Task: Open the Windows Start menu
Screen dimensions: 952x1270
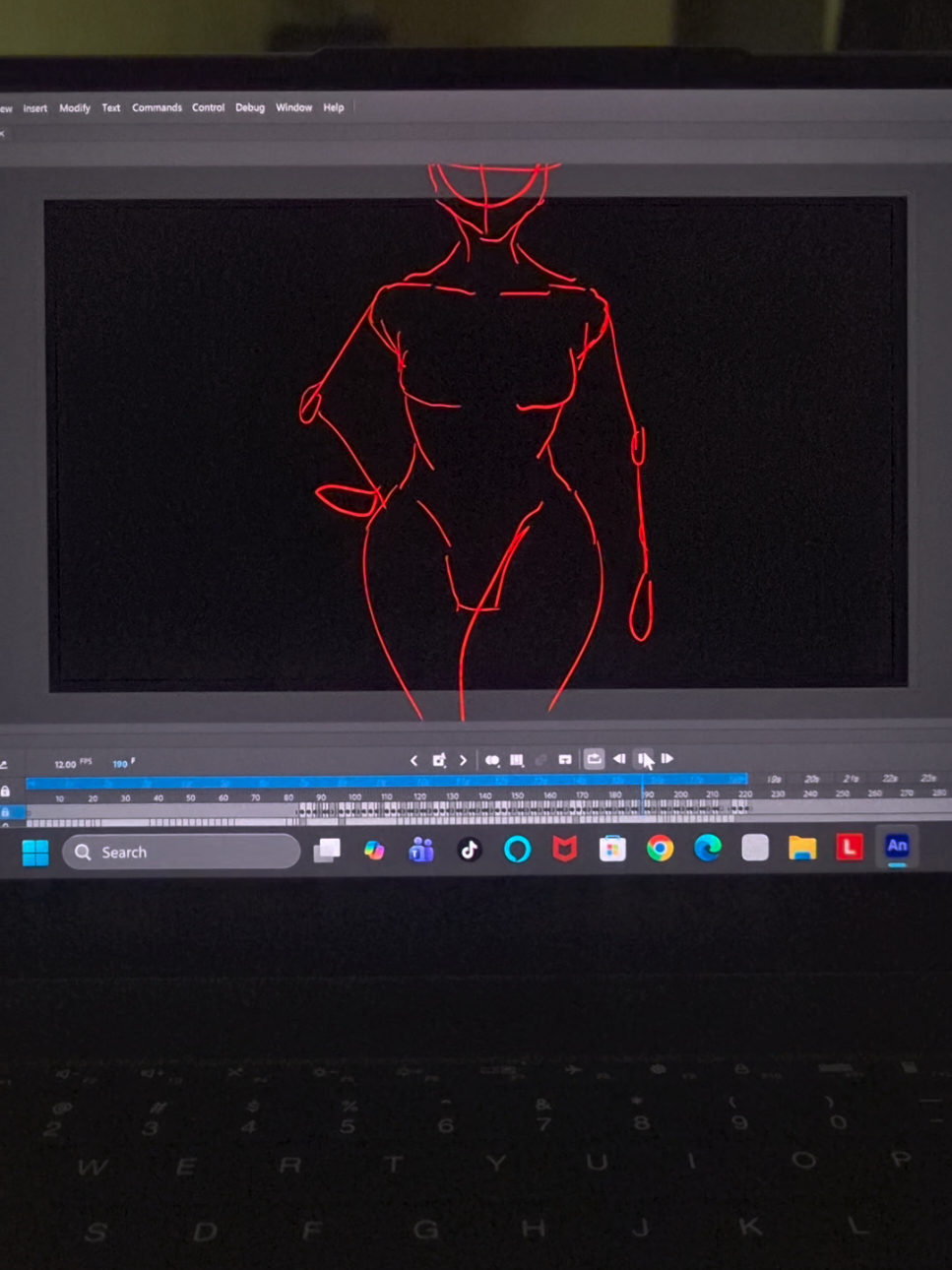Action: (35, 853)
